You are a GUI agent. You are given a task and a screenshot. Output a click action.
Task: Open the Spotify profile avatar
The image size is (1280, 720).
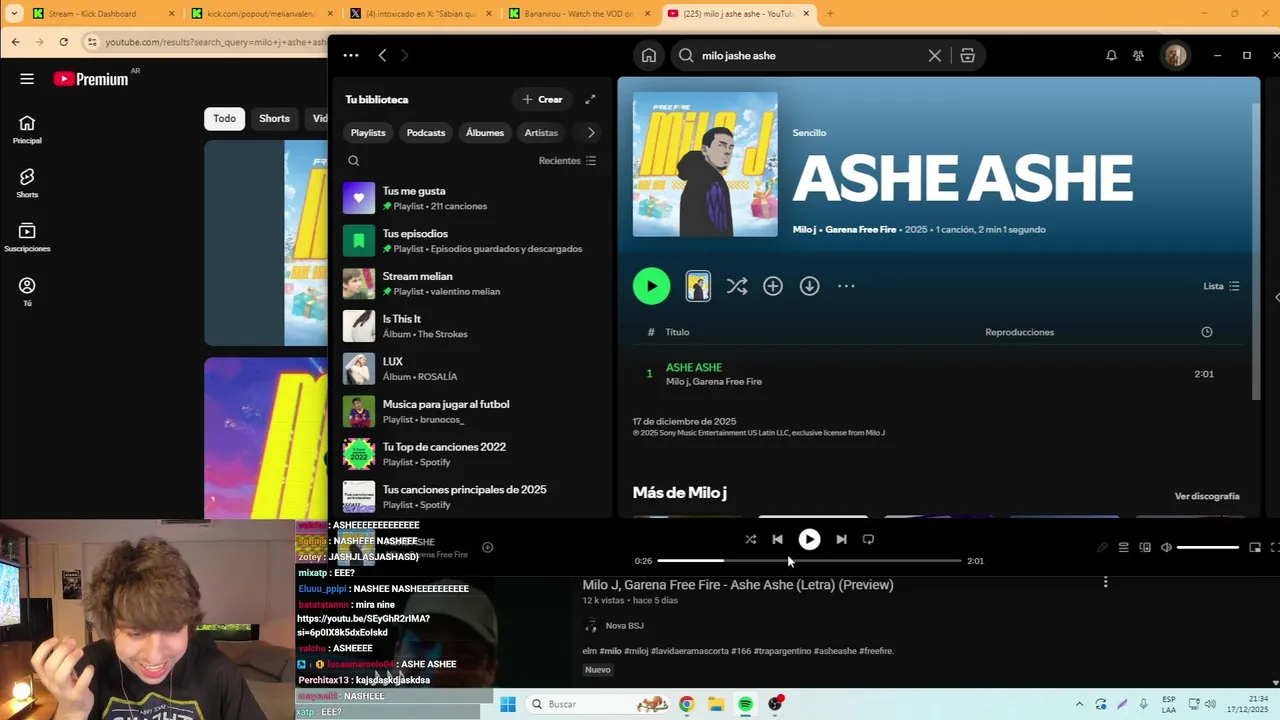point(1175,56)
